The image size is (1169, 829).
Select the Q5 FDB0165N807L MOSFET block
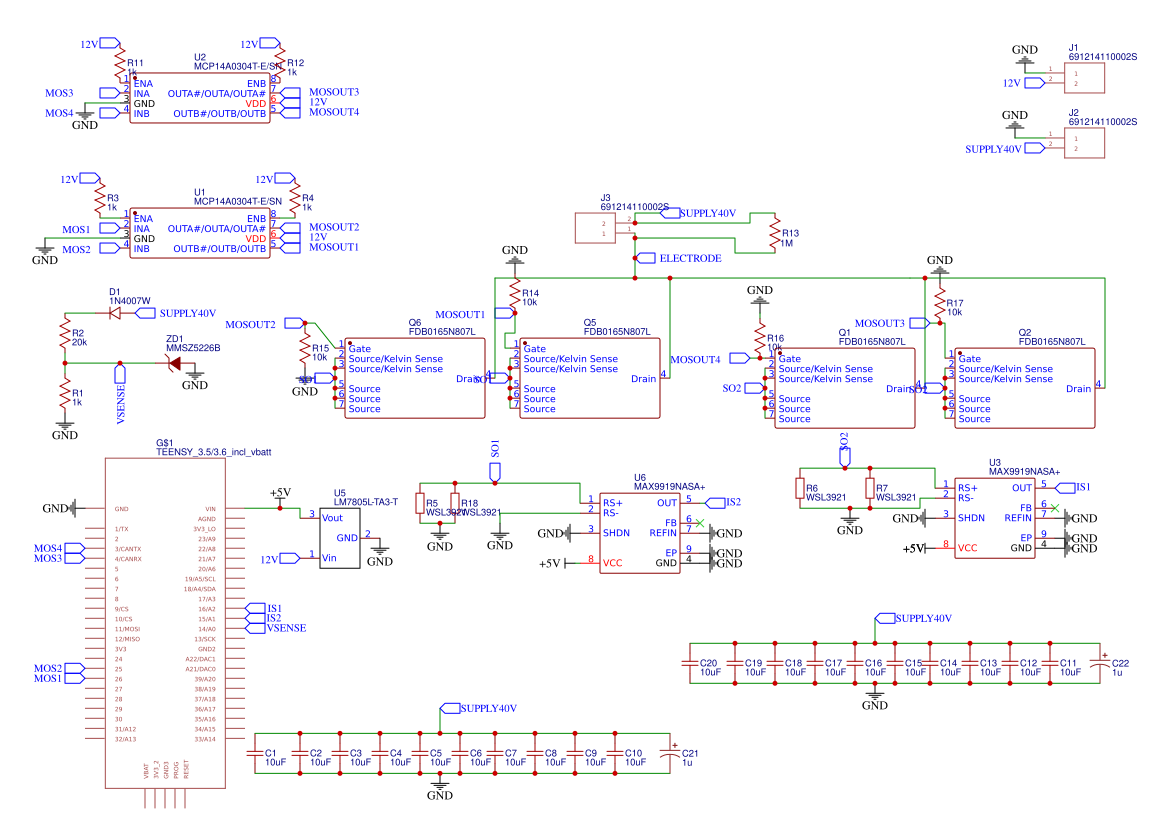(x=589, y=378)
